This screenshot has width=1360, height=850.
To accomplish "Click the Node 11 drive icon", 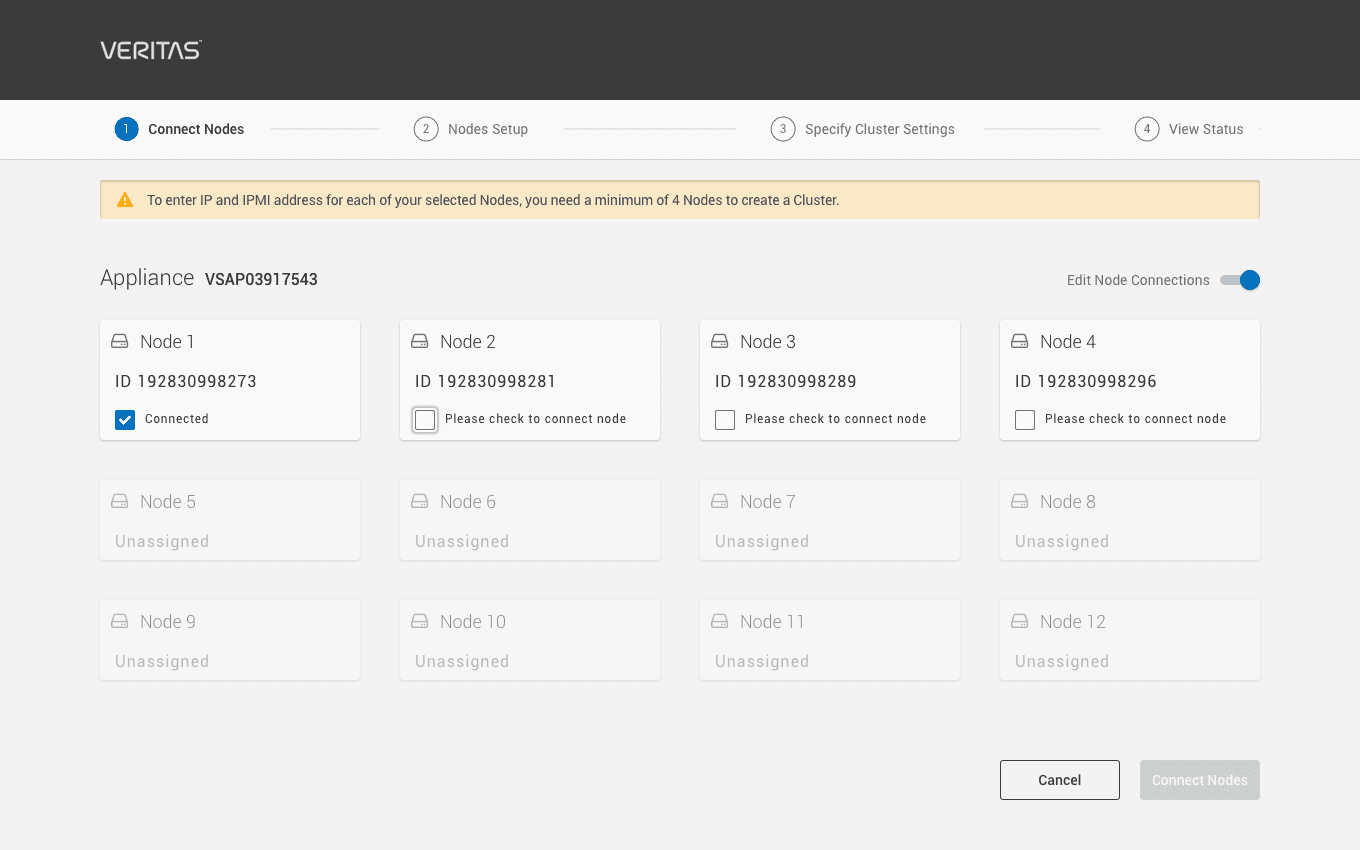I will click(720, 622).
